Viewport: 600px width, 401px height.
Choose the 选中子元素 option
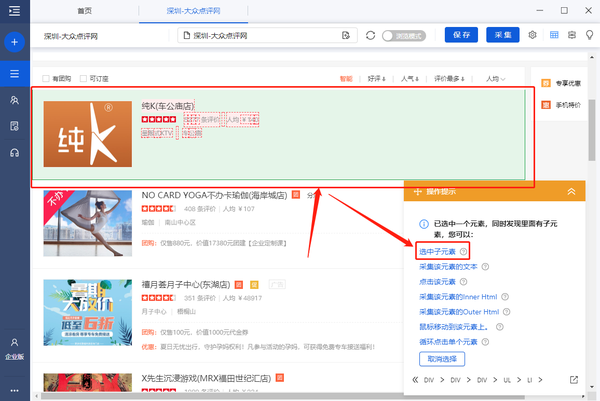(437, 251)
